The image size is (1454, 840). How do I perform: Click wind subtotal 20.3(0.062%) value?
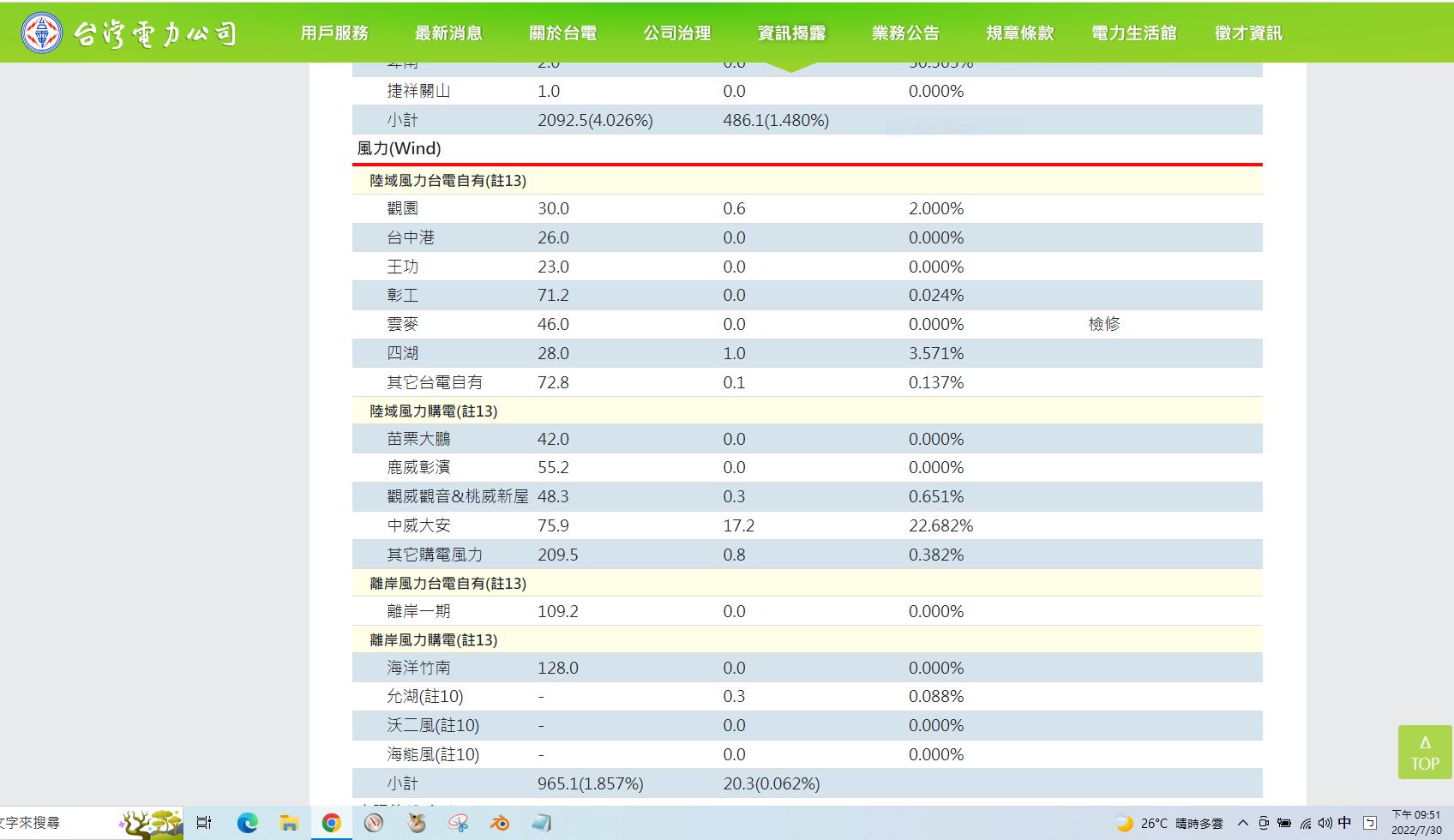pyautogui.click(x=772, y=783)
